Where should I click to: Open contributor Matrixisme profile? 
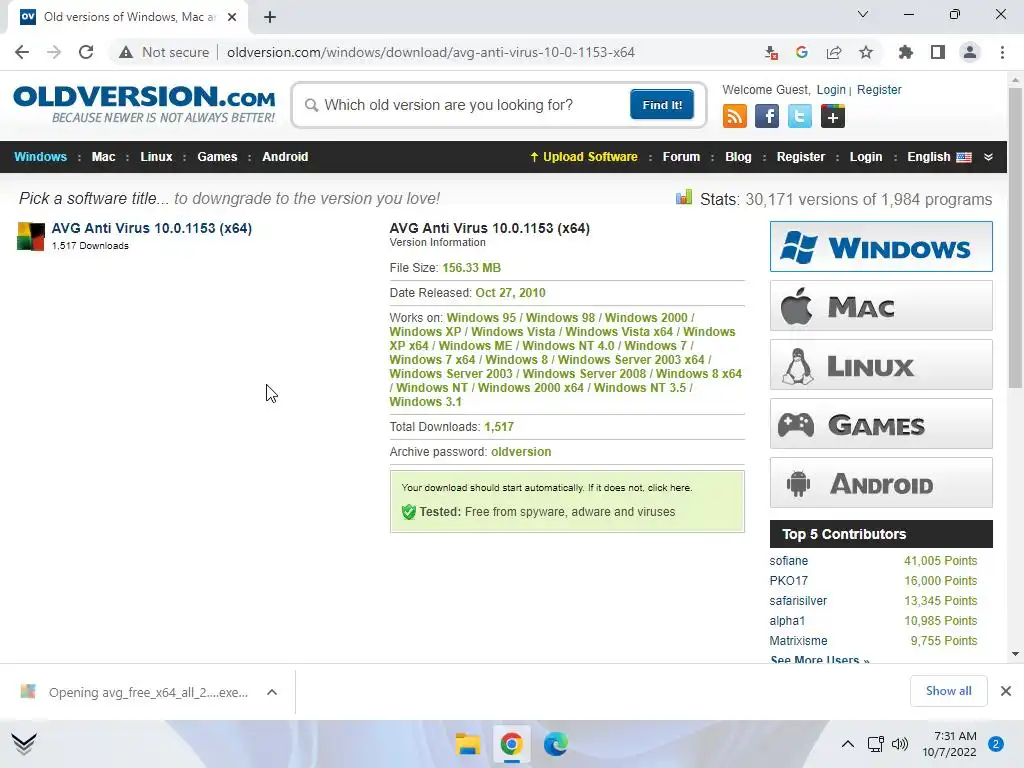coord(798,641)
